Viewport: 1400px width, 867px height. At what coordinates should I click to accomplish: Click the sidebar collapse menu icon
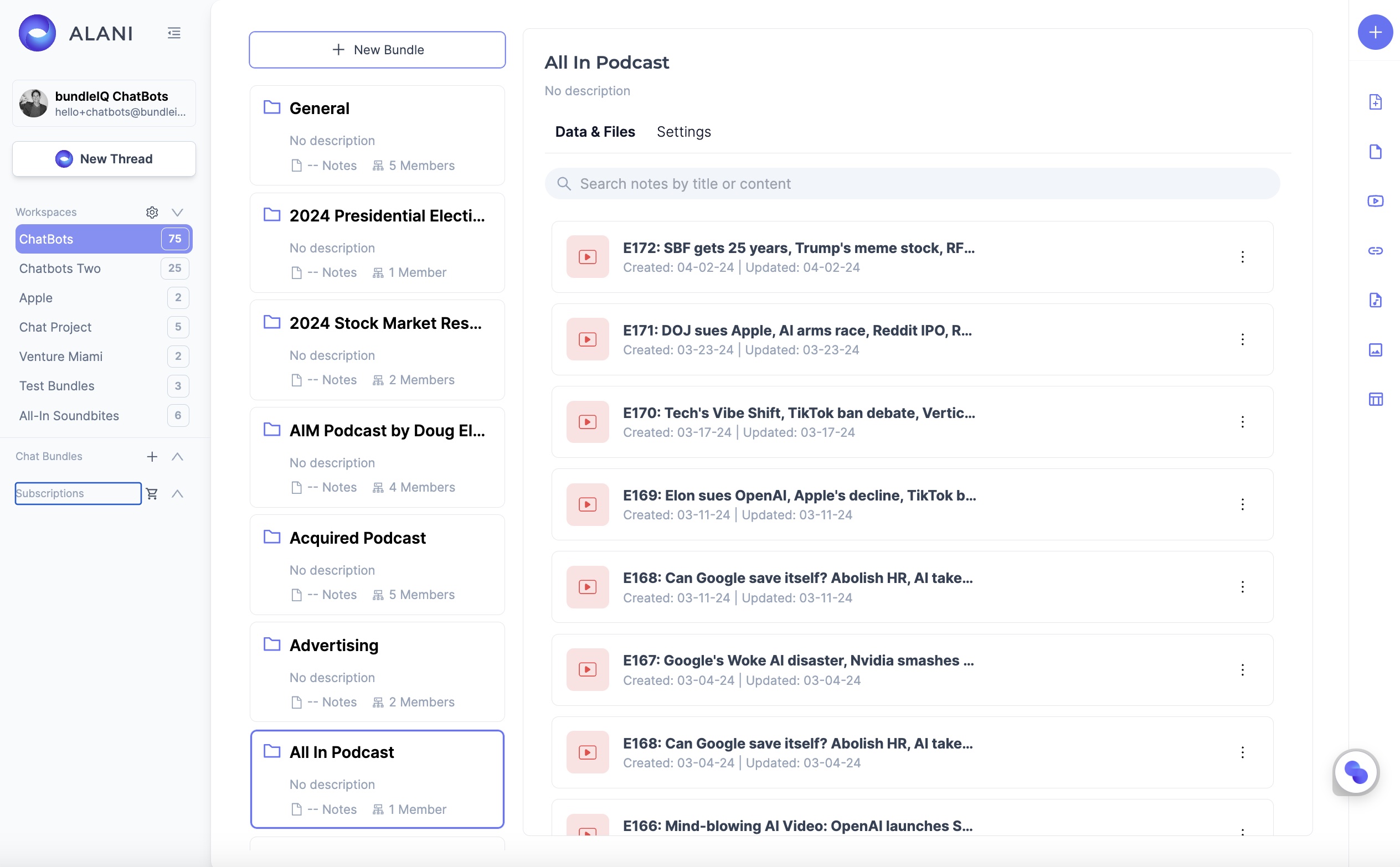tap(174, 33)
